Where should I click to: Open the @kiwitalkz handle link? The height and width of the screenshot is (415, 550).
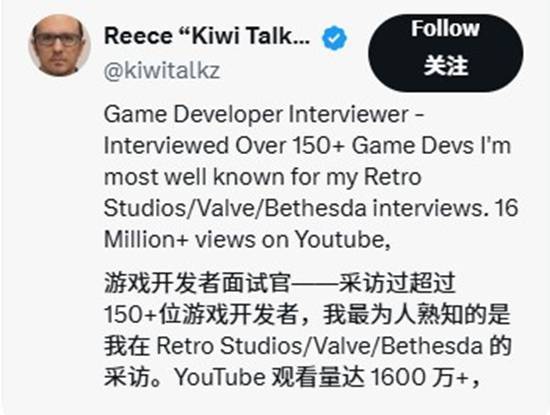tap(162, 70)
